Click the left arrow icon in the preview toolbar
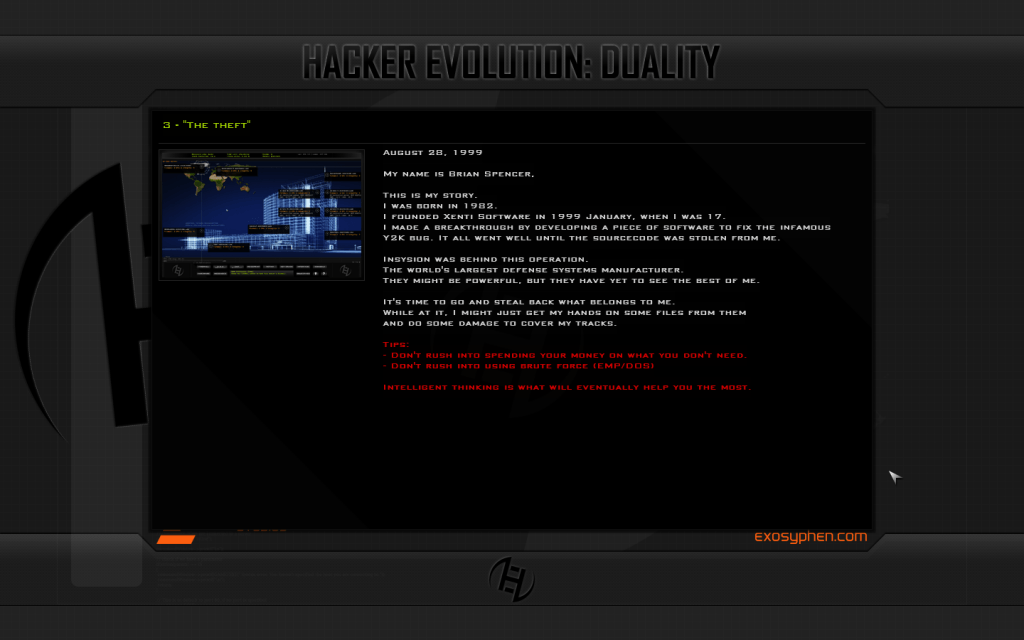 316,274
